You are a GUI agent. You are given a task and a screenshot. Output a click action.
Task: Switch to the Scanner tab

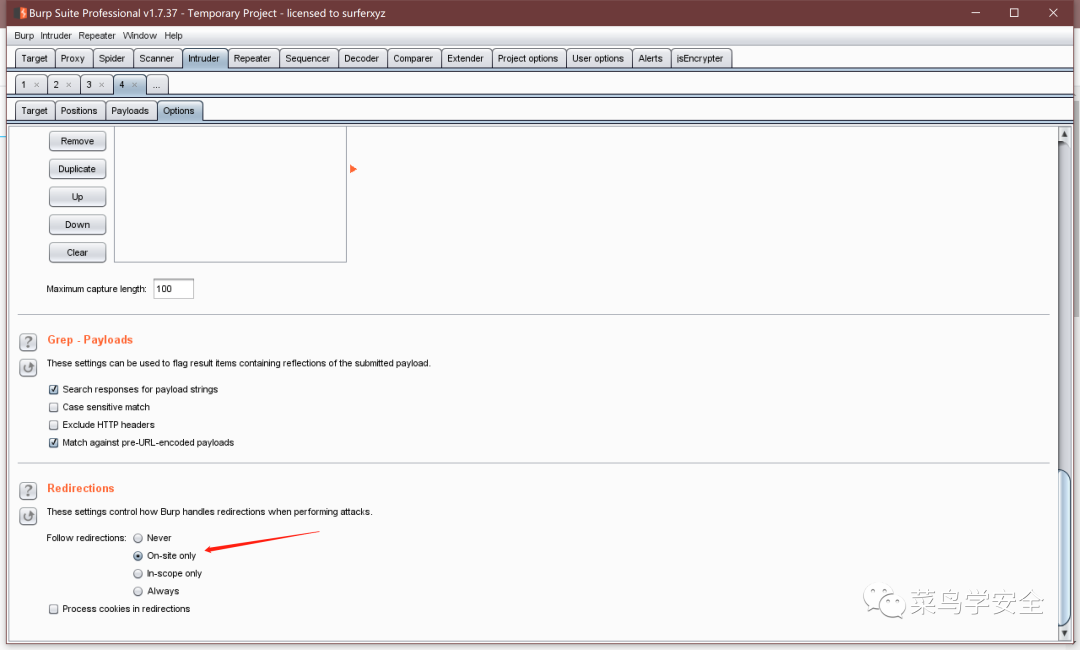pyautogui.click(x=156, y=59)
